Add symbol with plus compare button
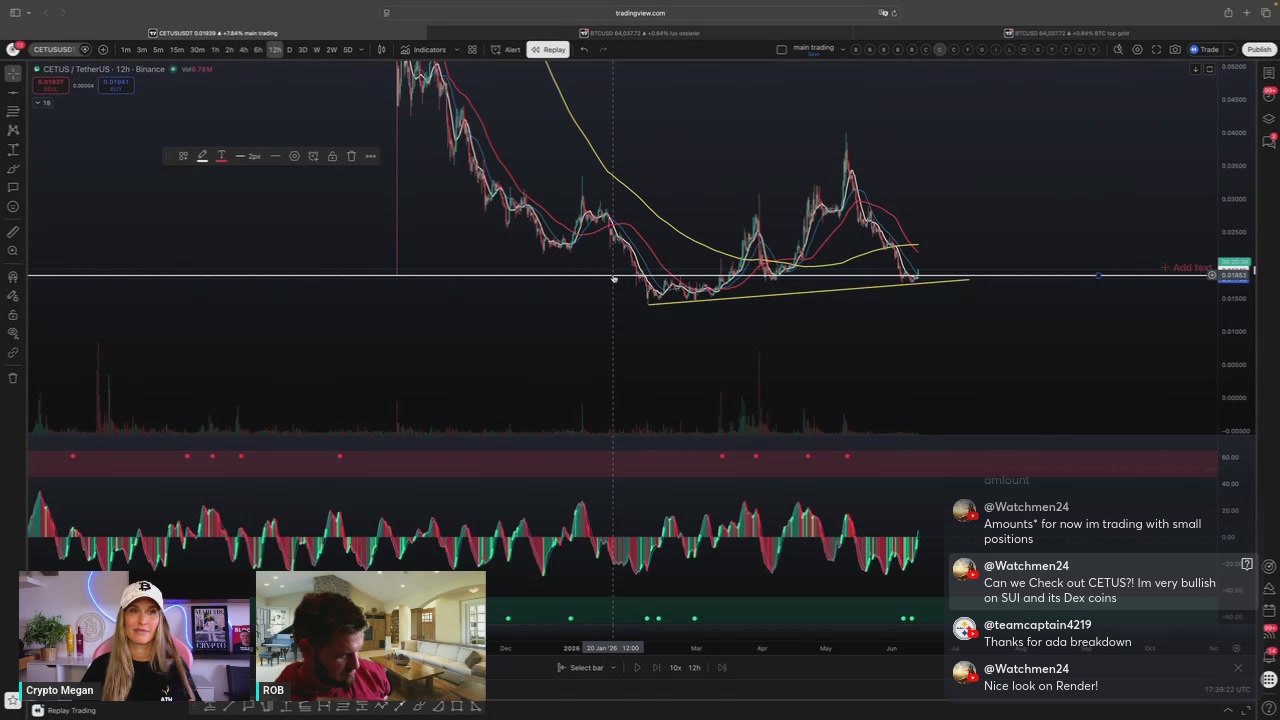1280x720 pixels. click(x=103, y=49)
